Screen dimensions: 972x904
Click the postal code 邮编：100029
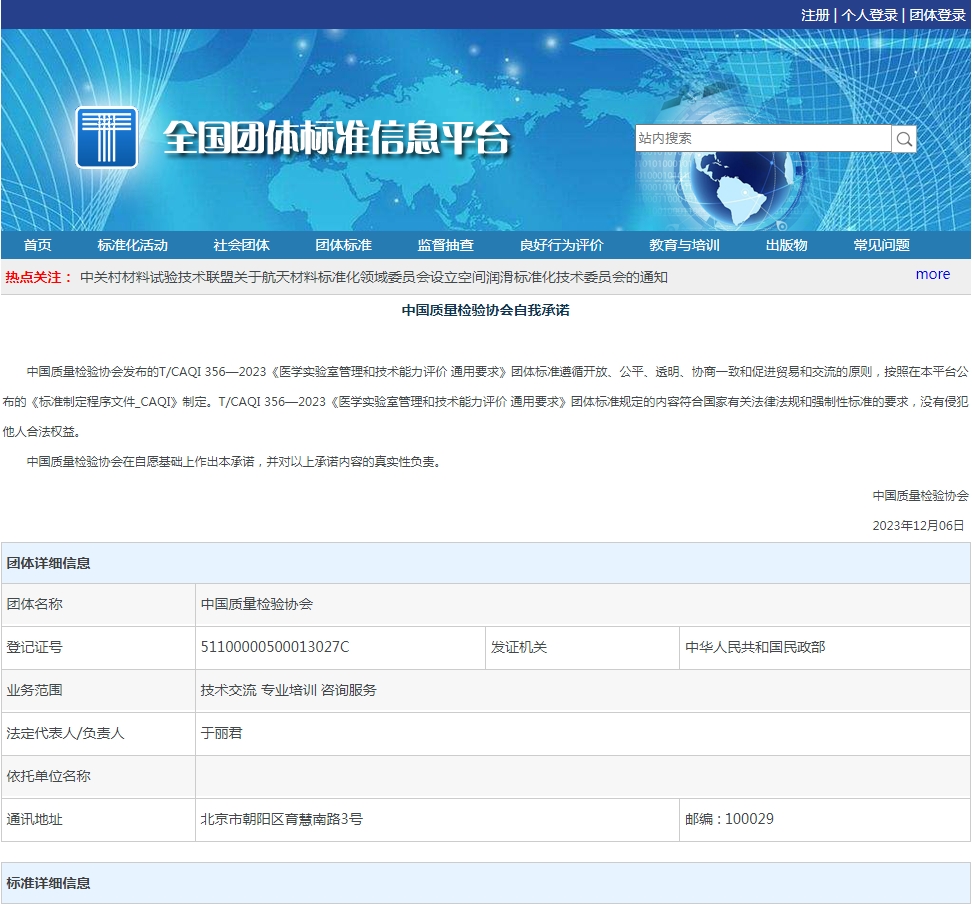click(x=729, y=819)
